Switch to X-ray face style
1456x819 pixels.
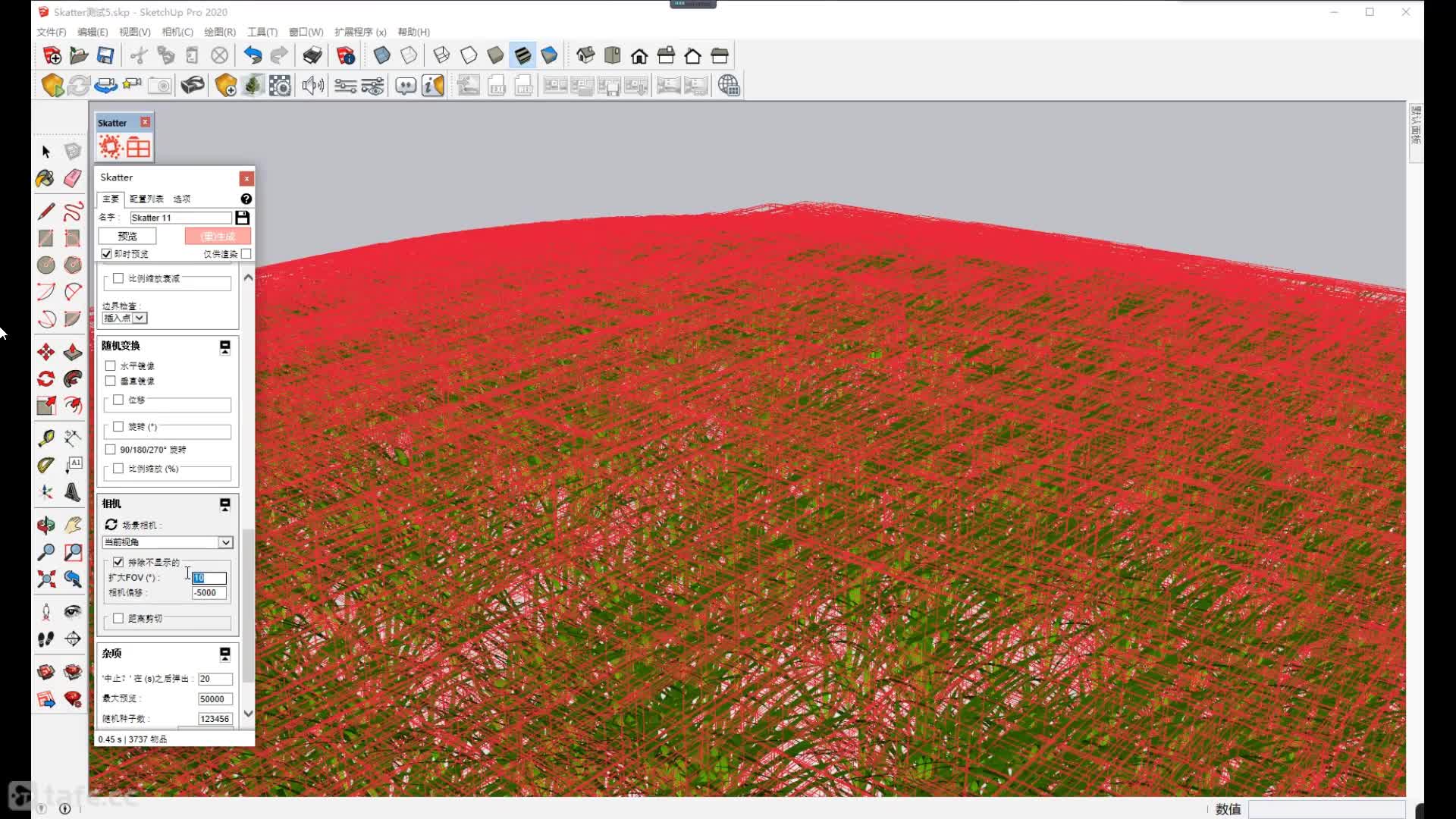coord(382,55)
